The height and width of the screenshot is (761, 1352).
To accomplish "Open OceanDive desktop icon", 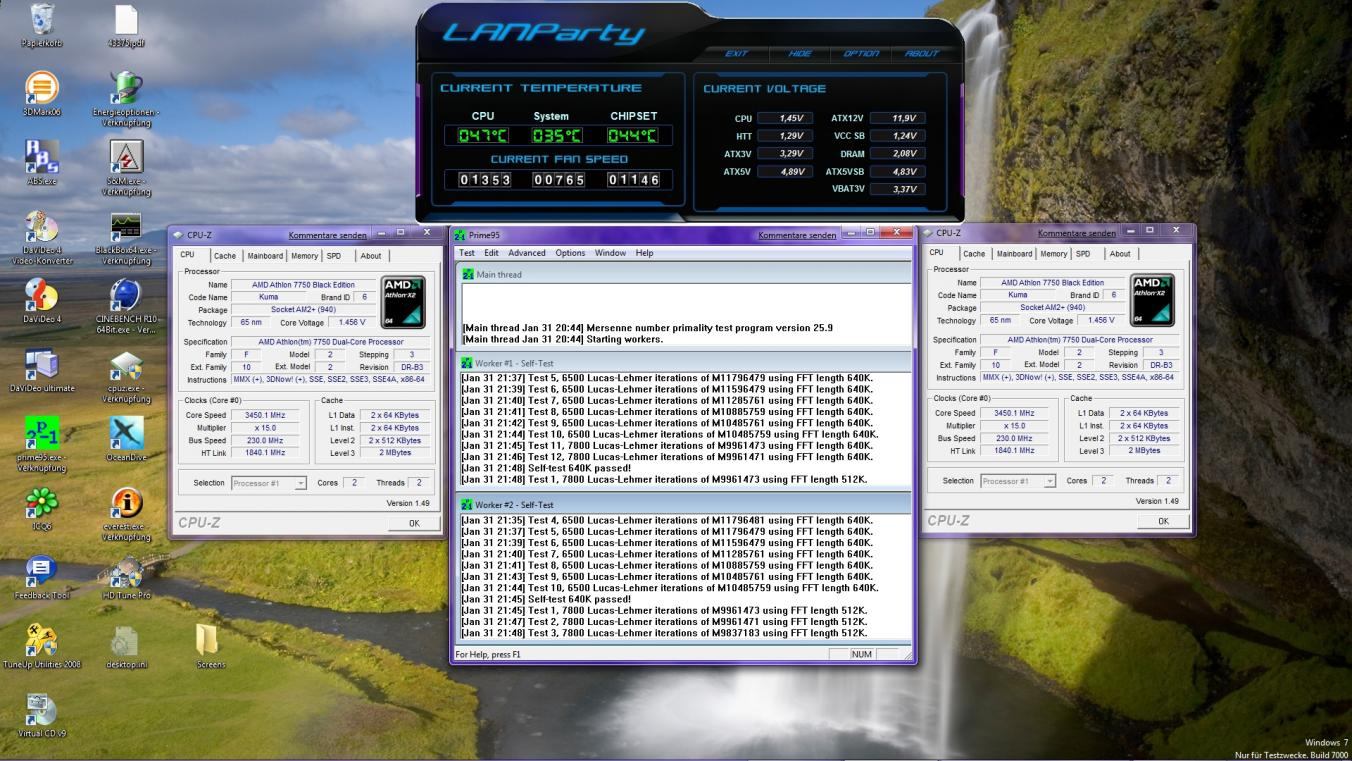I will tap(126, 433).
